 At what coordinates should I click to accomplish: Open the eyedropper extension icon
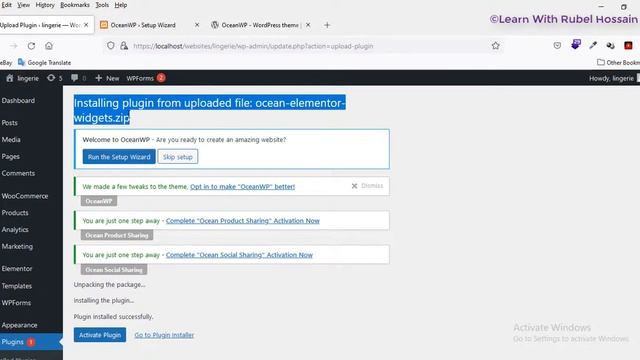(x=593, y=45)
